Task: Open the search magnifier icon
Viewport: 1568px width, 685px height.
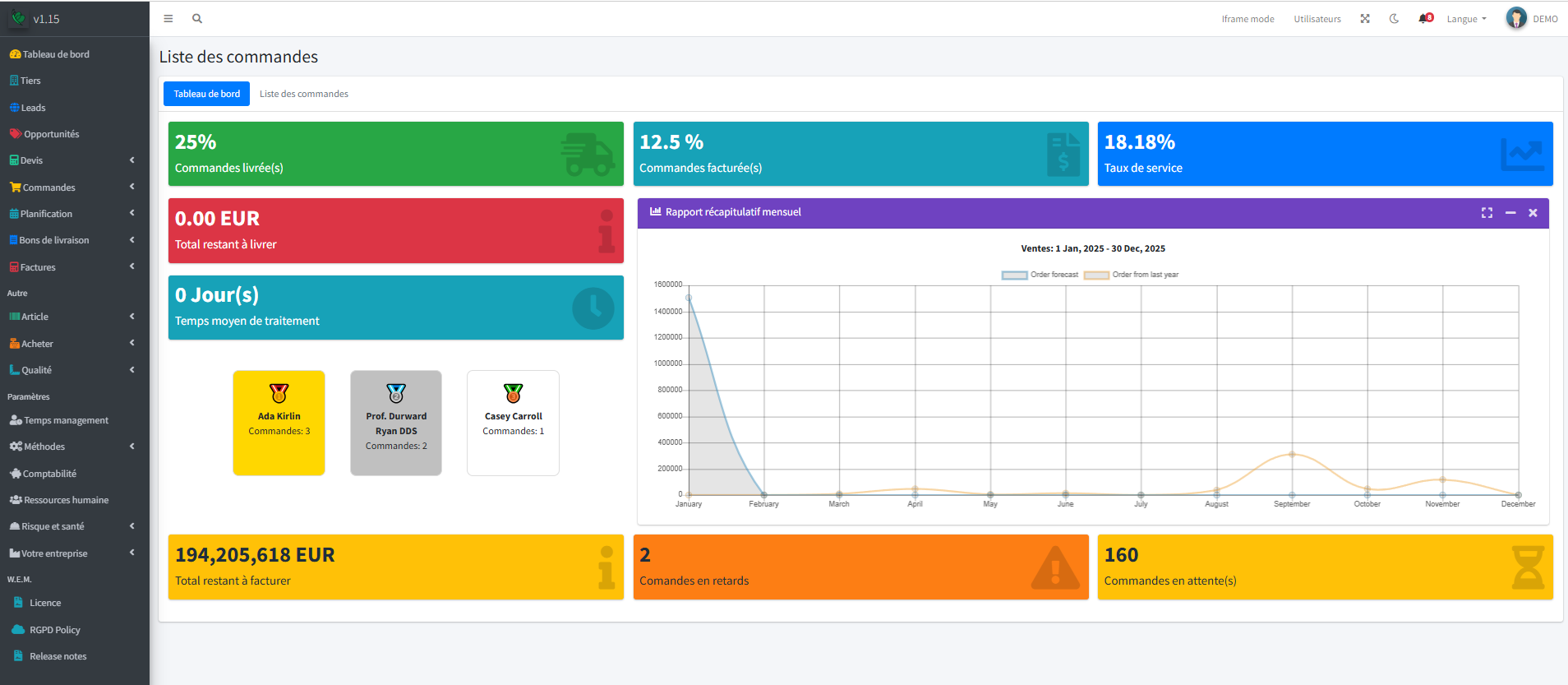Action: click(197, 19)
